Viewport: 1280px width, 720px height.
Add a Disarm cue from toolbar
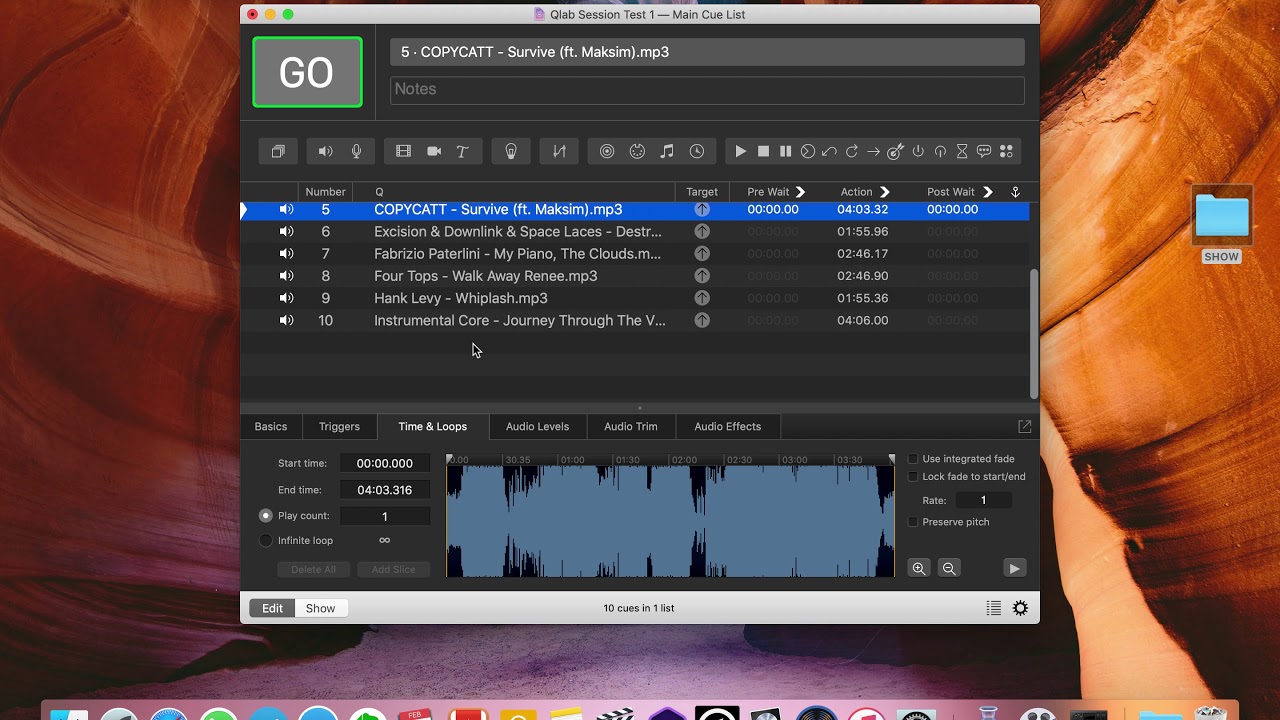tap(940, 151)
